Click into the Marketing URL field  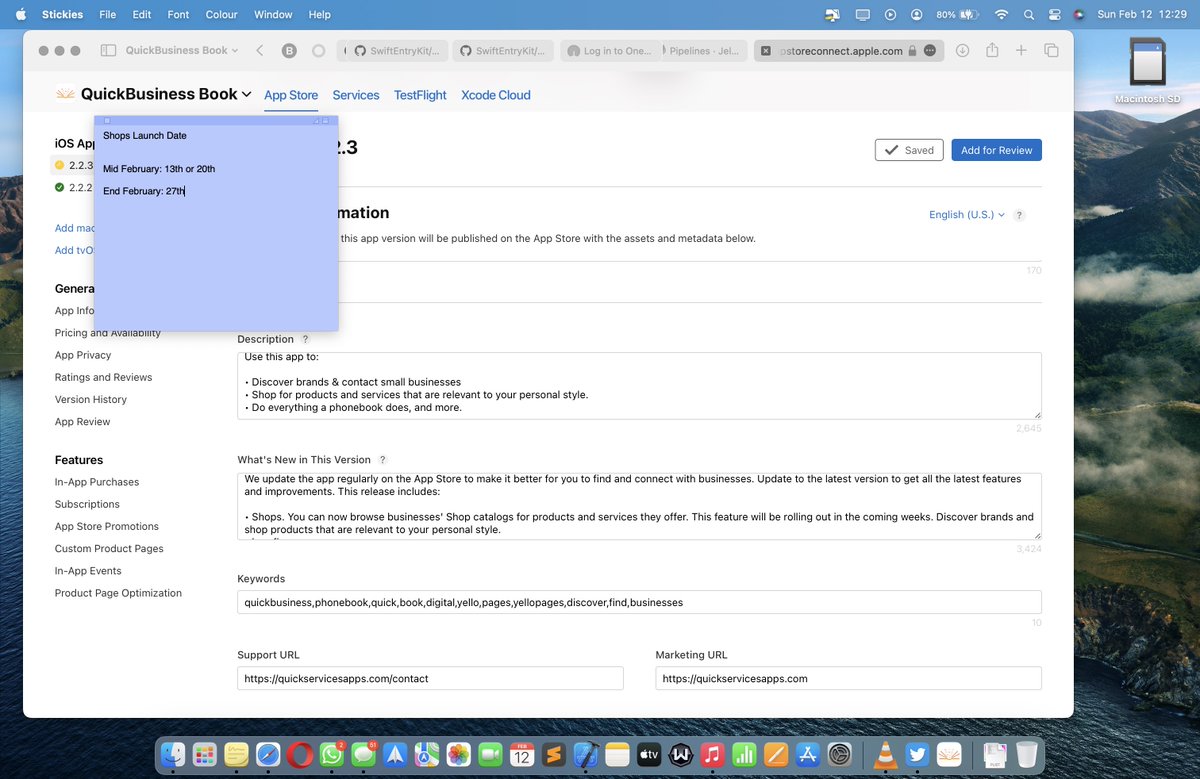pos(848,678)
